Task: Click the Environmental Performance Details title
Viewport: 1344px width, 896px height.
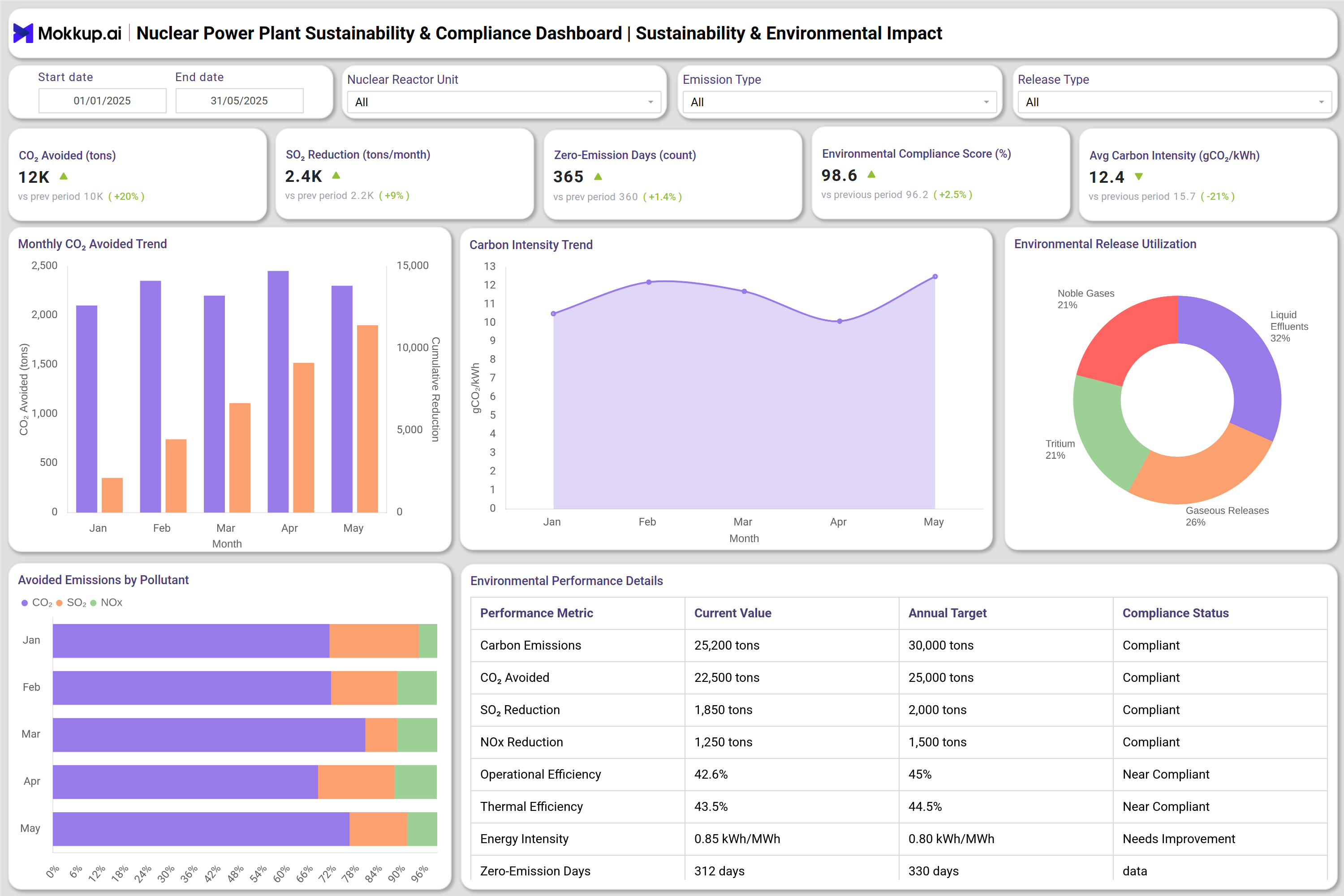Action: (566, 581)
